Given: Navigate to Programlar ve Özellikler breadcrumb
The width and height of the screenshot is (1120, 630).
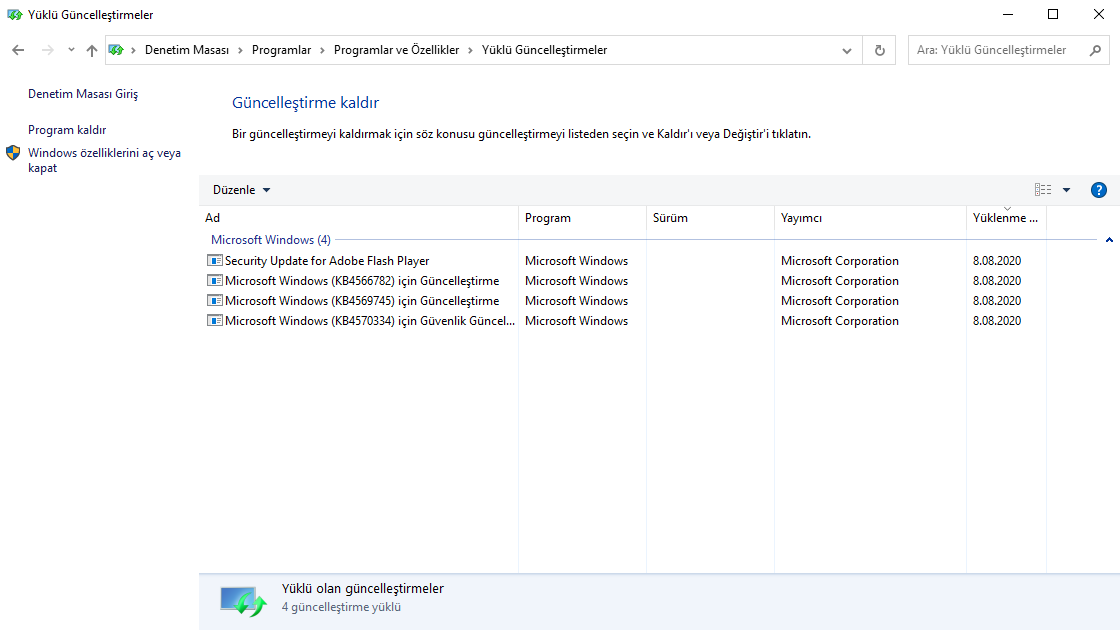Looking at the screenshot, I should [x=396, y=50].
